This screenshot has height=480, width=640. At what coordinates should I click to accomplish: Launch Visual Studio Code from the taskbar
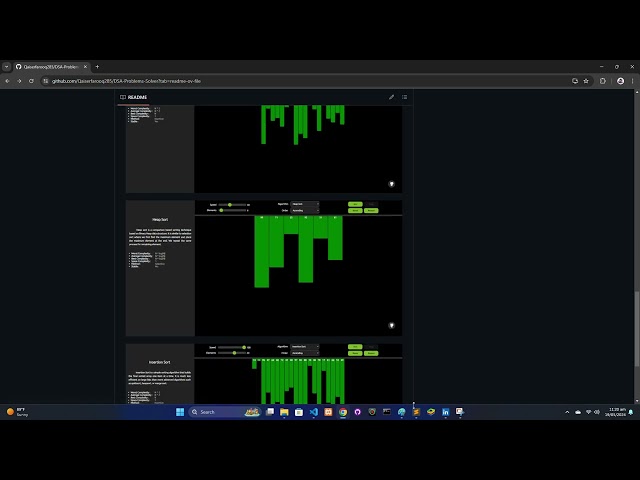pyautogui.click(x=313, y=412)
